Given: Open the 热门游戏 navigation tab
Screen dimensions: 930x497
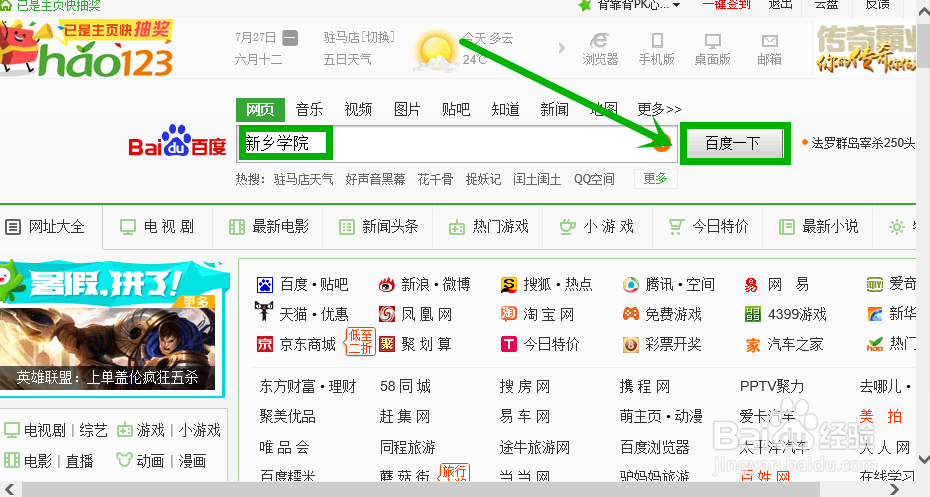Looking at the screenshot, I should coord(489,227).
